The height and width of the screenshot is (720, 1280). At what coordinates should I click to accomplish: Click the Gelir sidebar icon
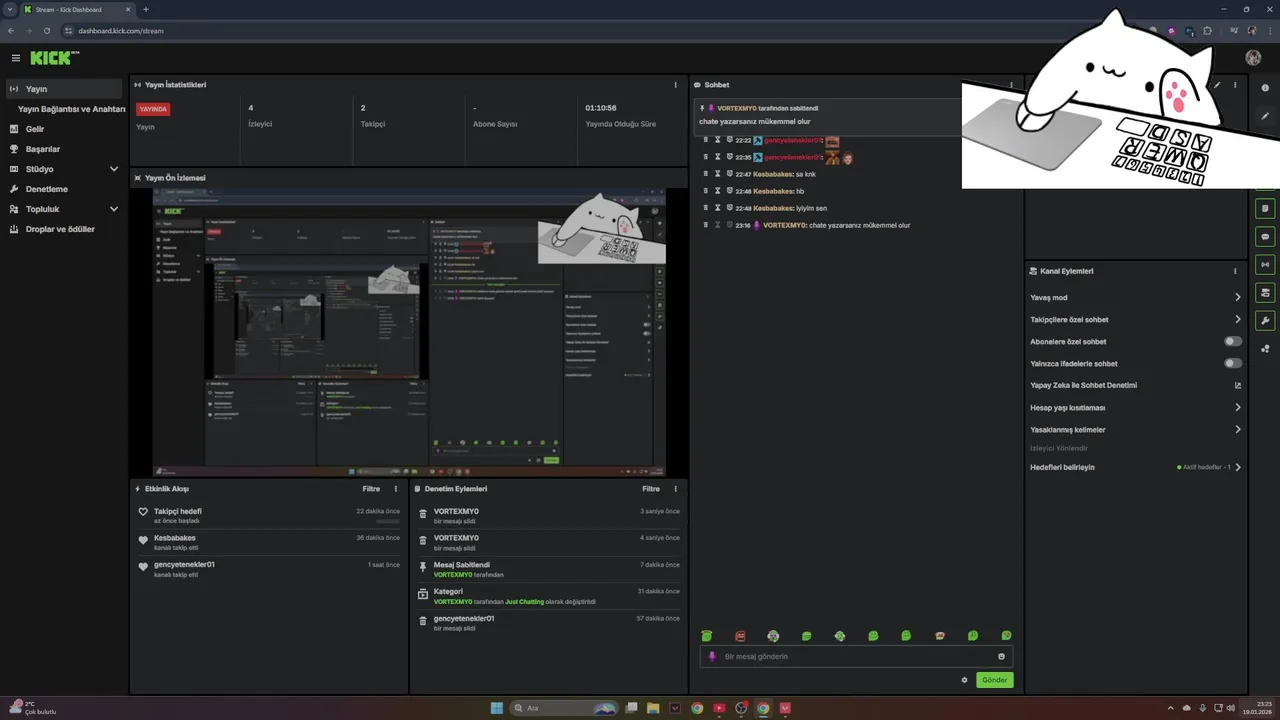(x=14, y=129)
